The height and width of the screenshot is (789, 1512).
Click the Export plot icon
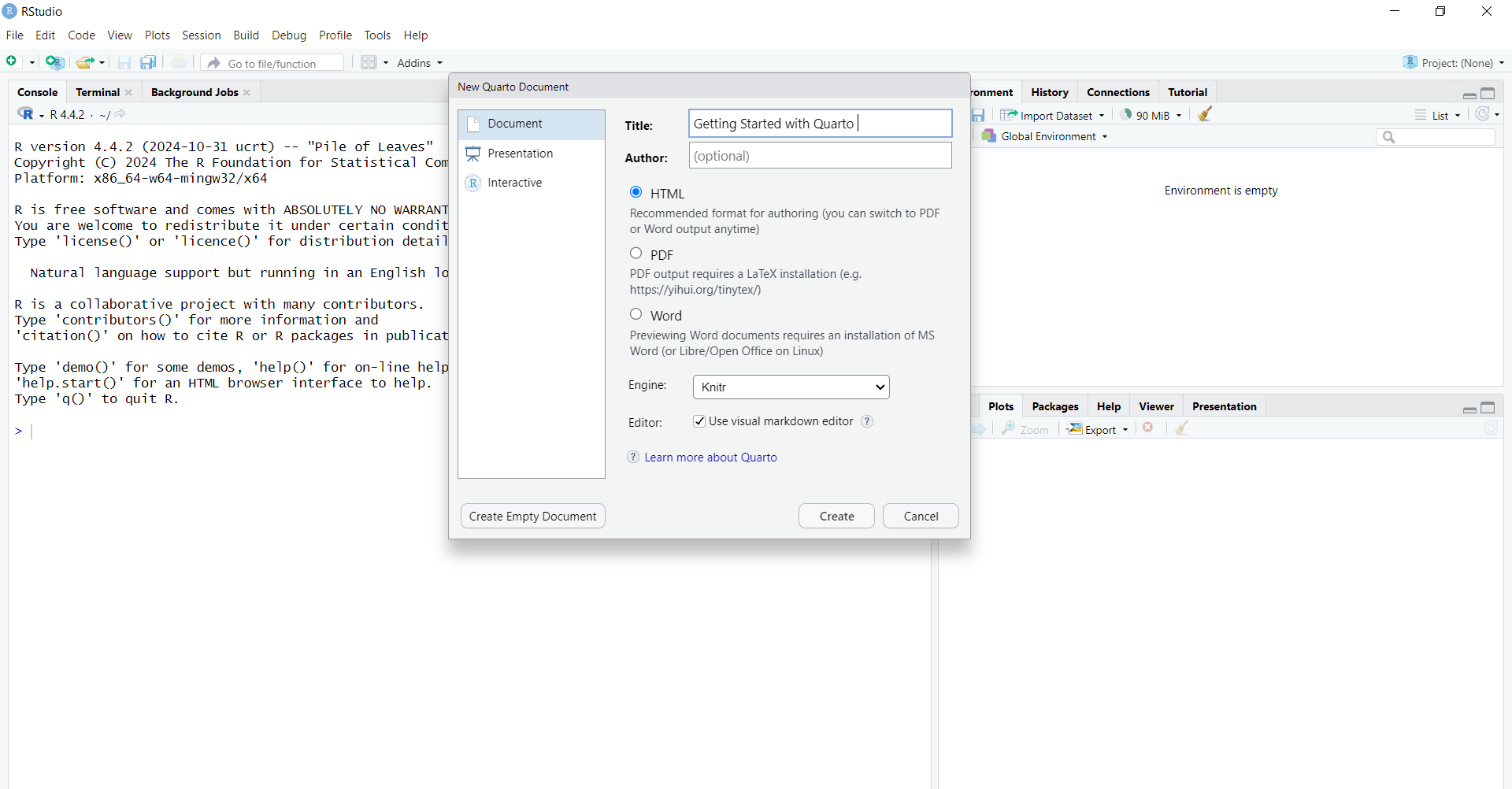click(1074, 428)
